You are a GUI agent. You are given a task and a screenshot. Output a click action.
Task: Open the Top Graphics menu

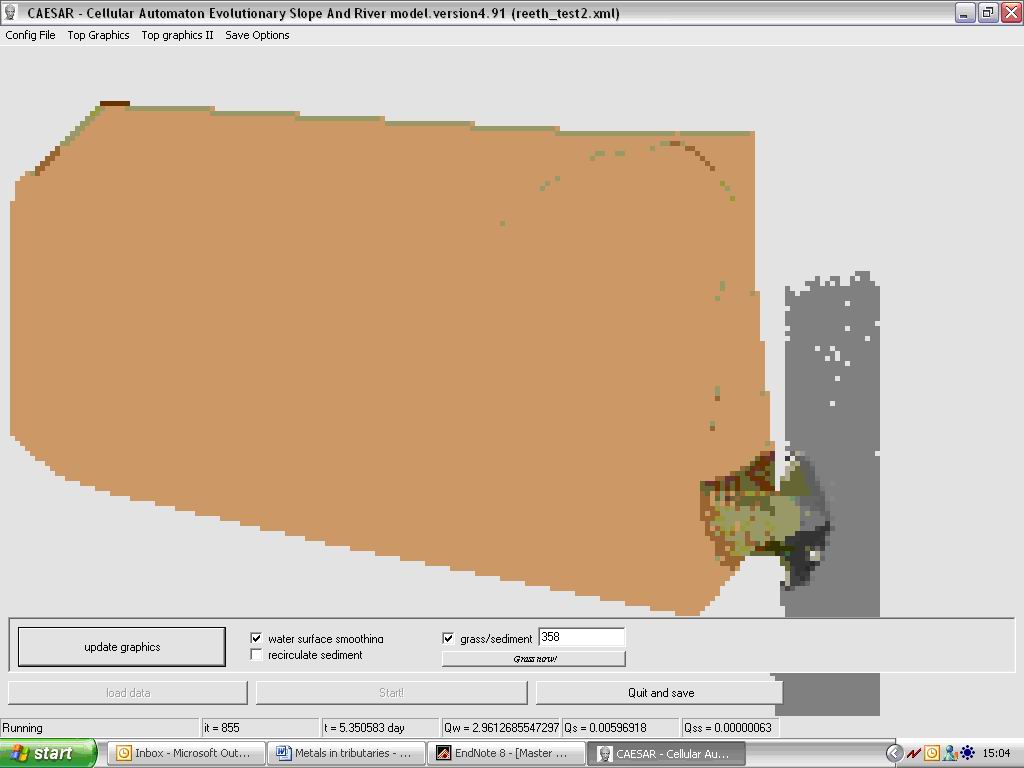click(x=98, y=35)
